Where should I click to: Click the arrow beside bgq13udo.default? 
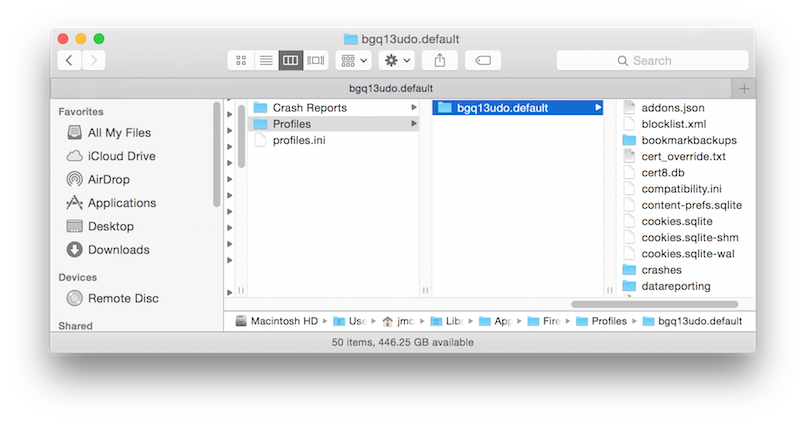597,107
